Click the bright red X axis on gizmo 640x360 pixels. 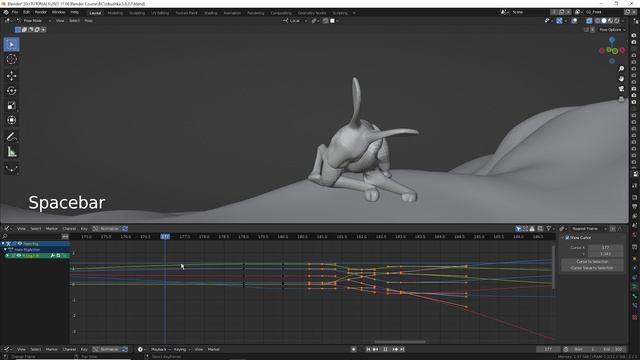[x=622, y=50]
